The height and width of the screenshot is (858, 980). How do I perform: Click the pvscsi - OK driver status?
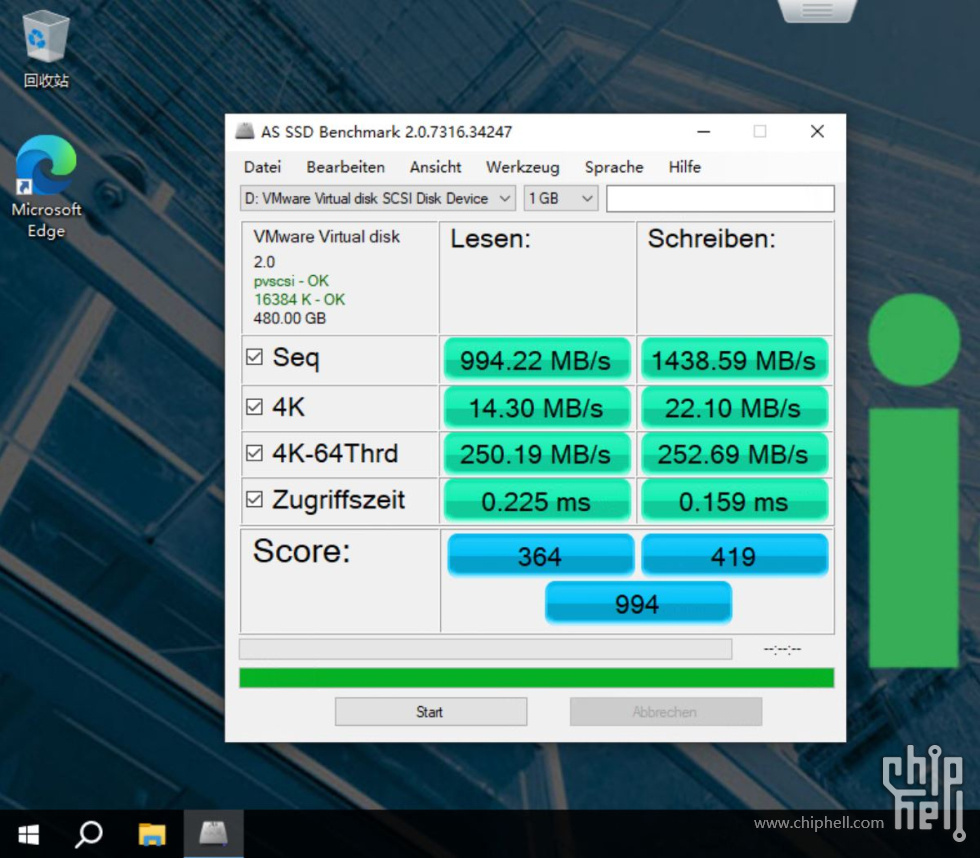[291, 281]
